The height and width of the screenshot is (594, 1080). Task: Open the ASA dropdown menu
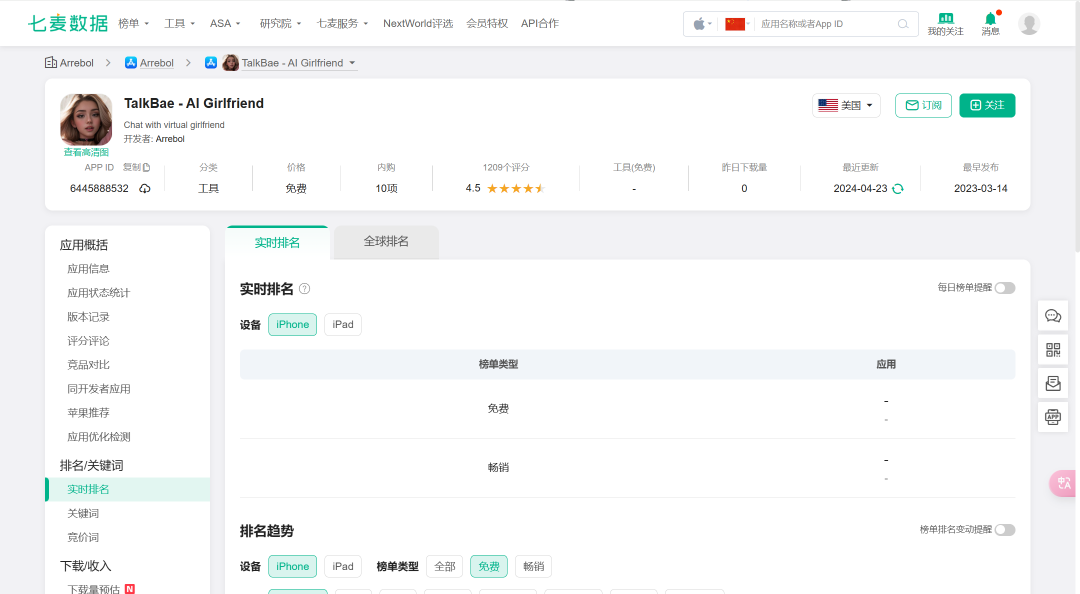[x=225, y=23]
